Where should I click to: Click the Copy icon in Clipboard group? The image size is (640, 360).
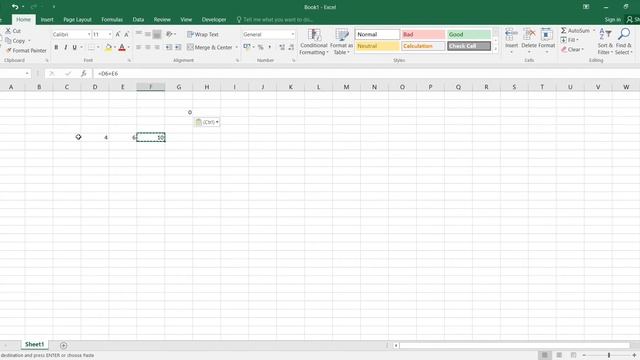pos(8,40)
